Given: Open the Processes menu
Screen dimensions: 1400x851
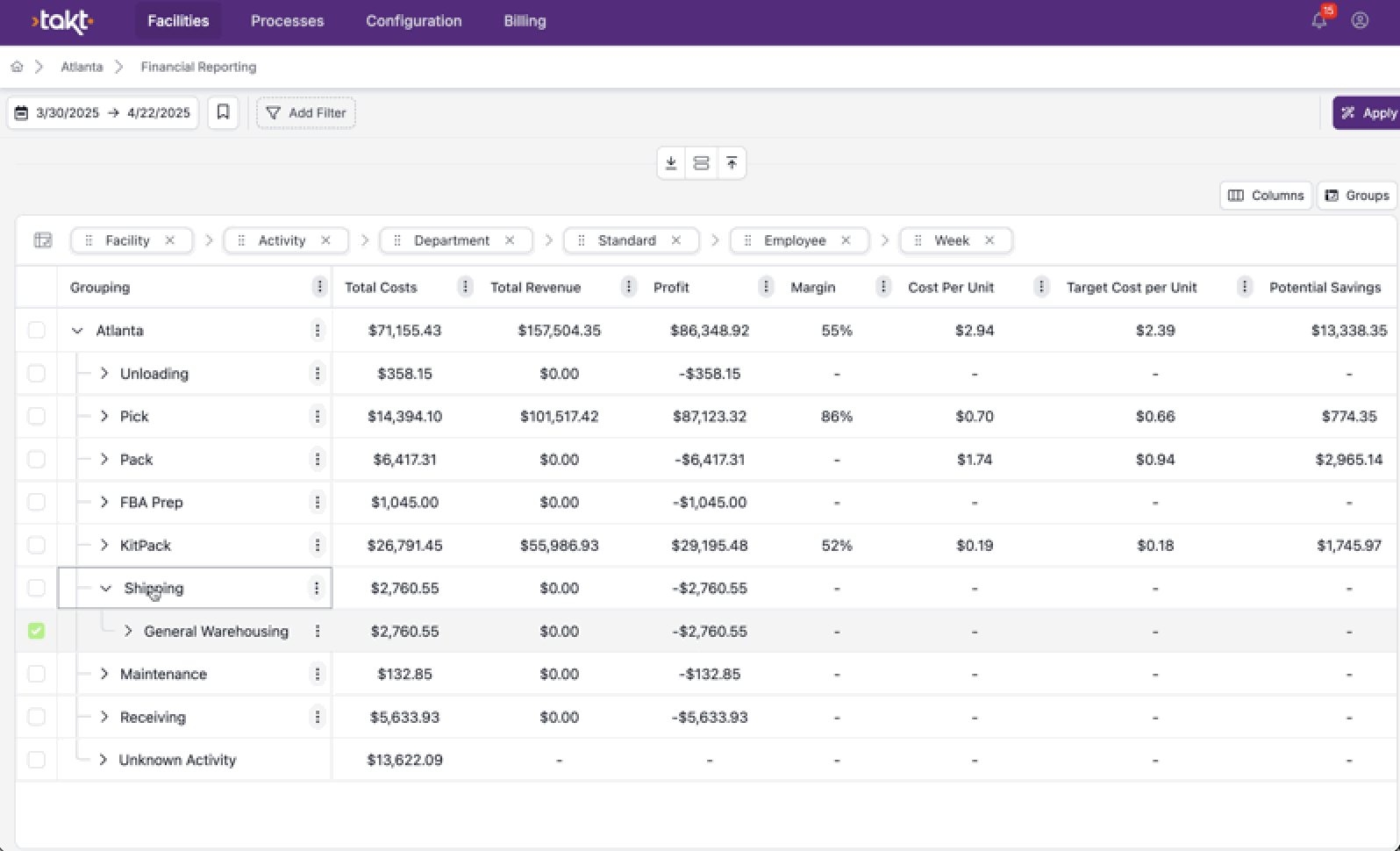Looking at the screenshot, I should (287, 21).
